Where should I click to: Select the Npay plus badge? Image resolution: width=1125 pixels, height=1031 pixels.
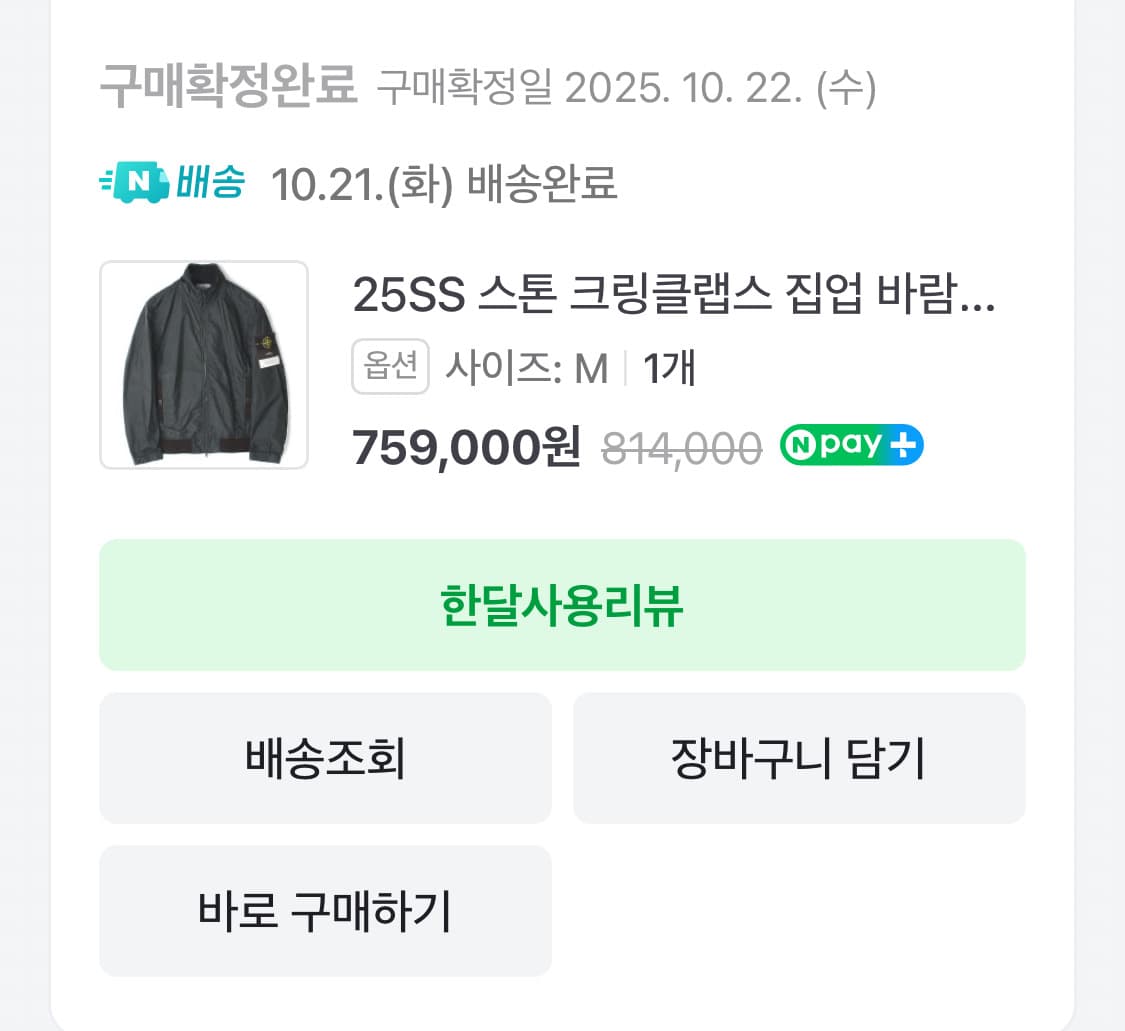pyautogui.click(x=850, y=444)
